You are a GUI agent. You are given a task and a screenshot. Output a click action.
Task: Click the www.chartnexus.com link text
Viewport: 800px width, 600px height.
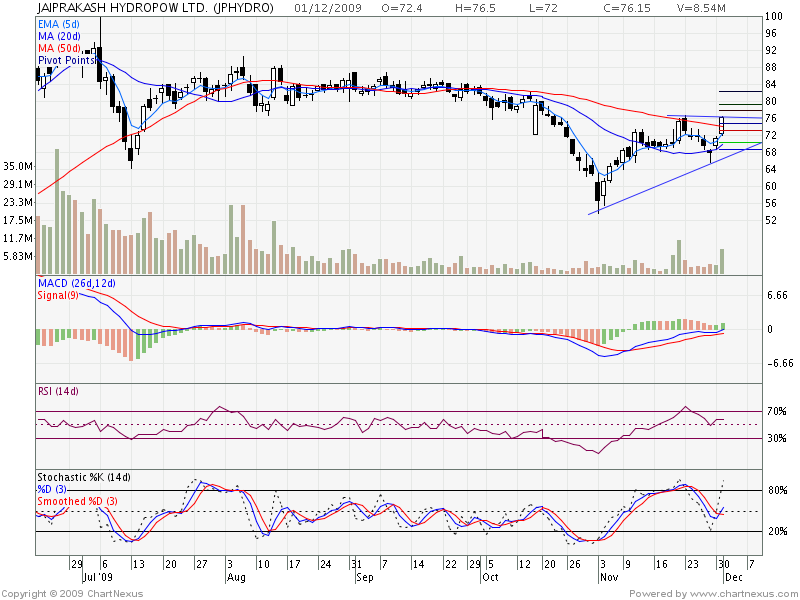point(742,594)
